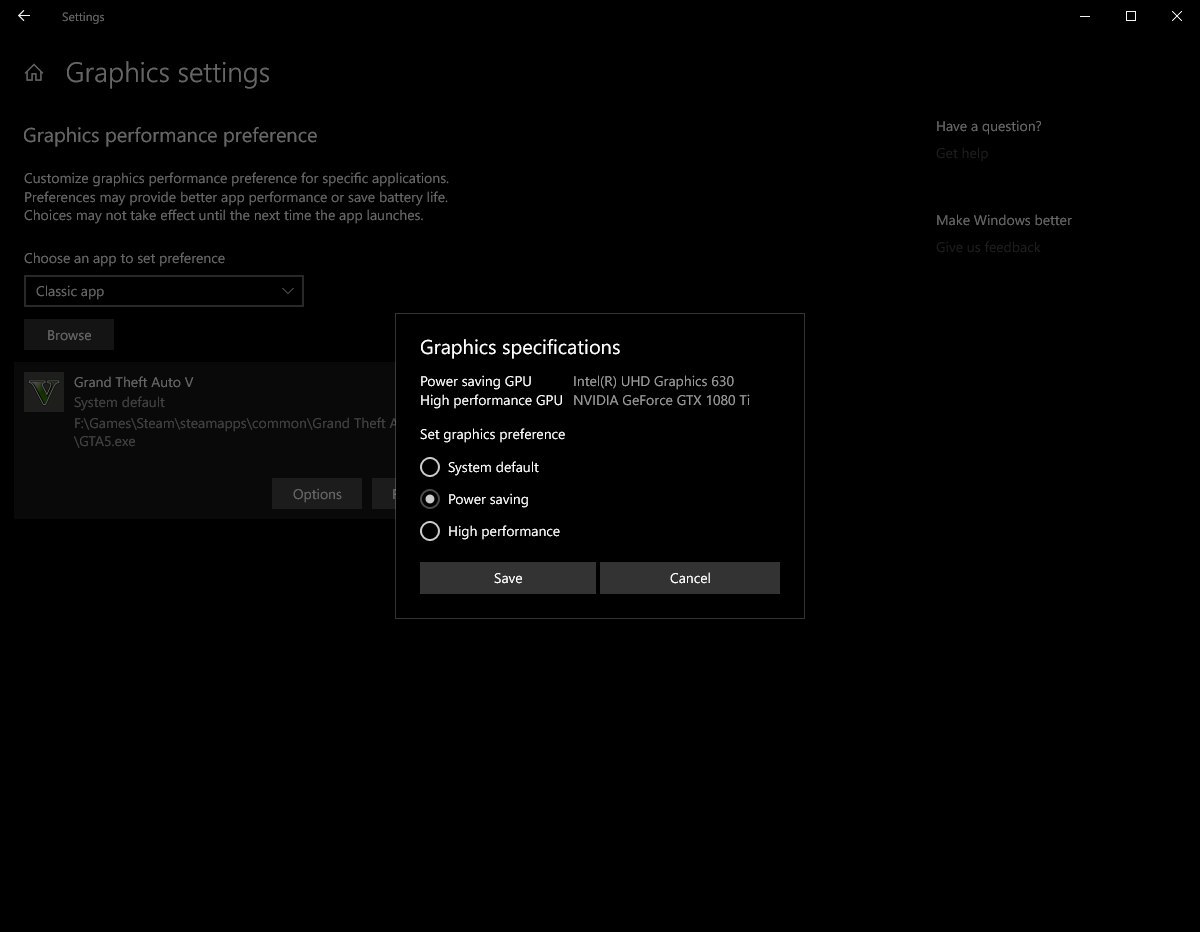1200x932 pixels.
Task: Click the back arrow in title bar
Action: point(24,16)
